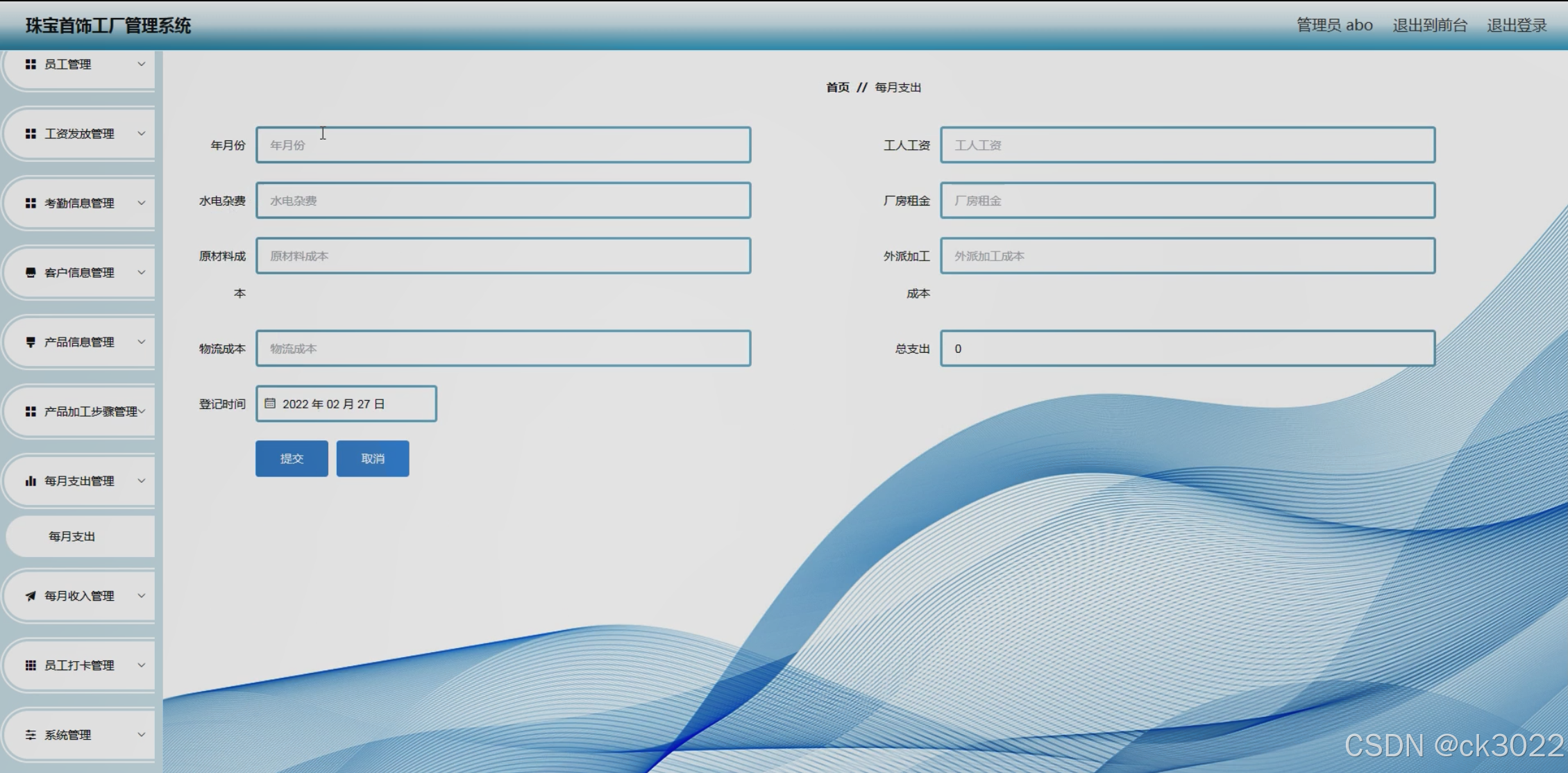Click the 退出登录 link
1568x773 pixels.
(x=1517, y=26)
